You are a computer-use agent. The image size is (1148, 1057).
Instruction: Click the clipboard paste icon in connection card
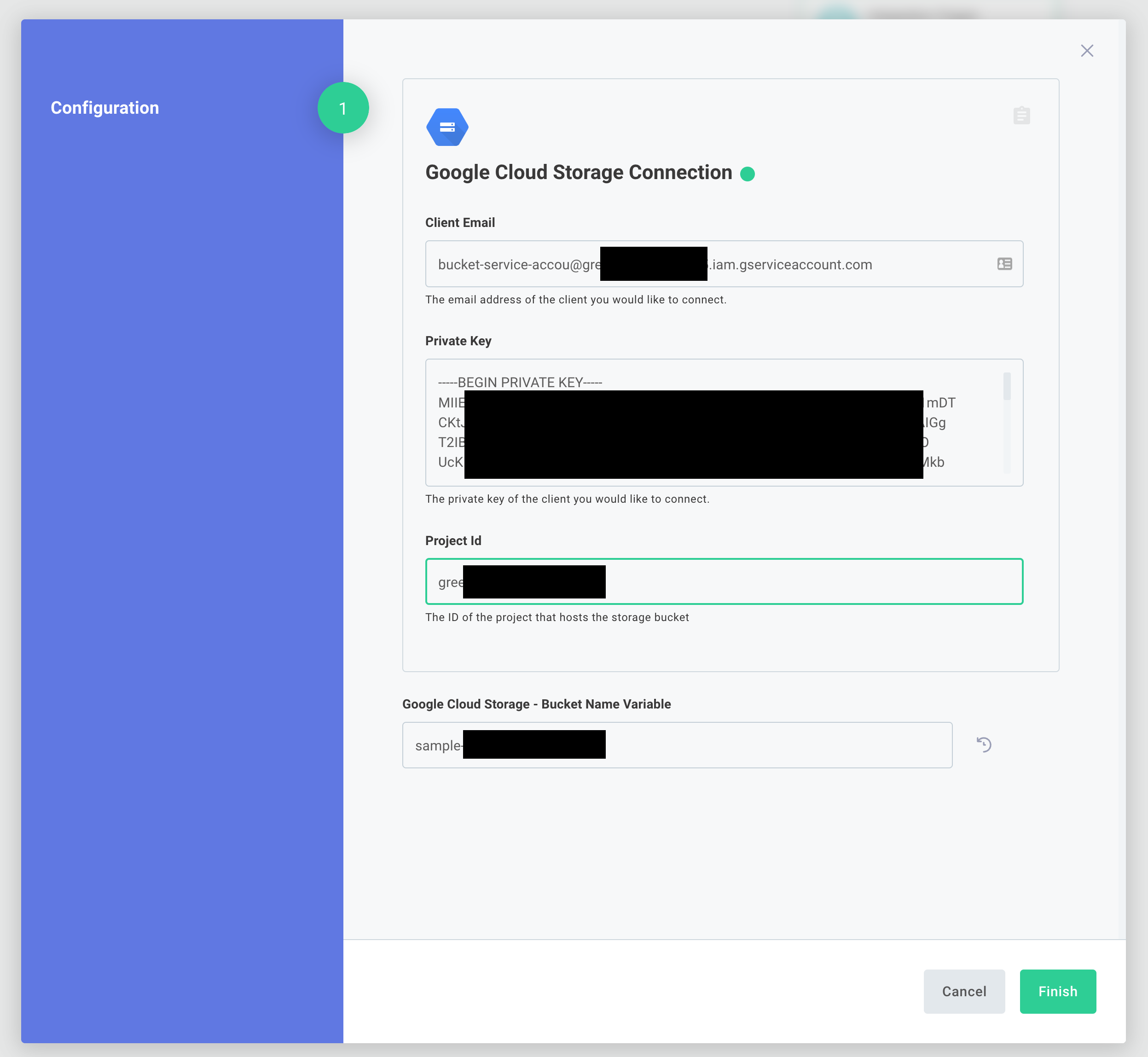(1021, 115)
